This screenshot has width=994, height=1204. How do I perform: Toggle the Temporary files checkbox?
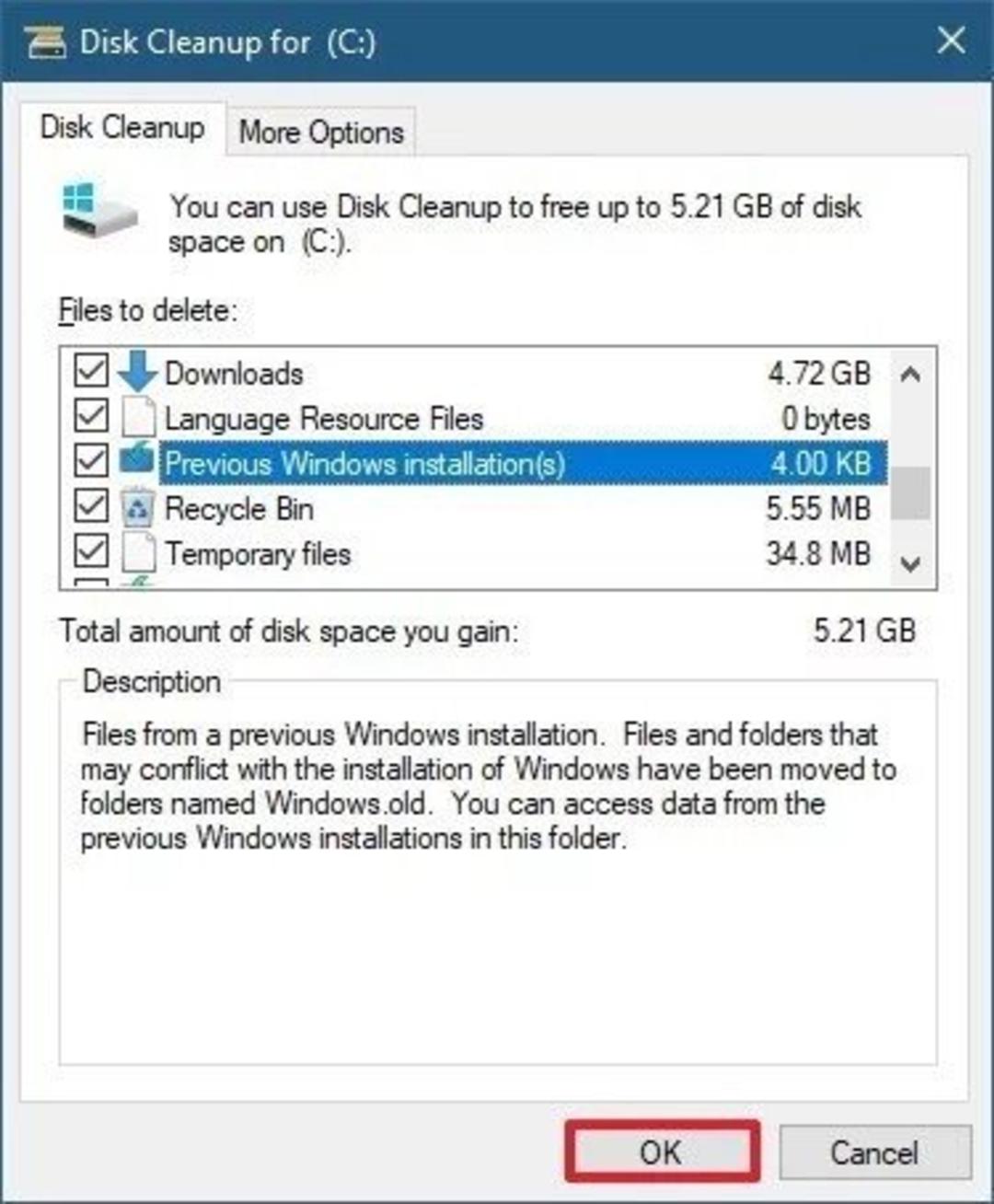click(x=91, y=550)
